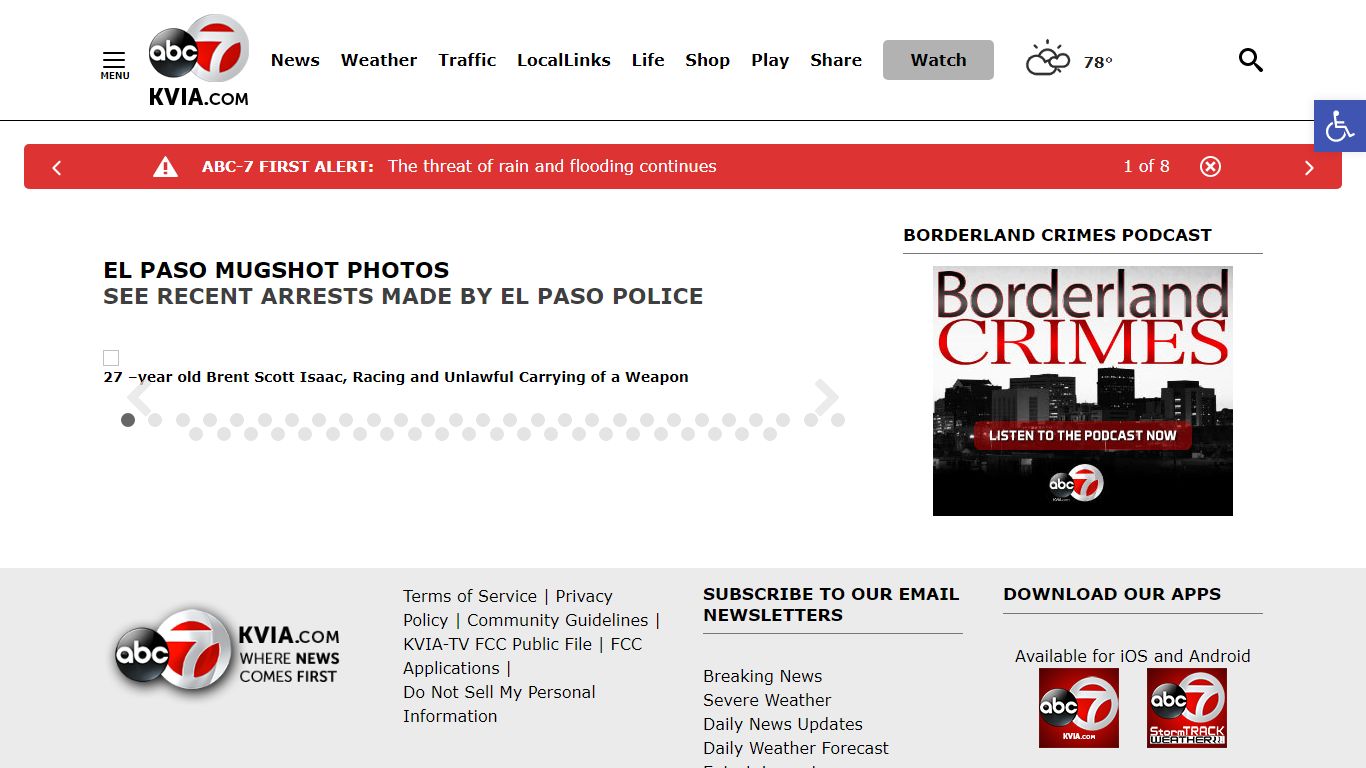
Task: Subscribe to Daily Weather Forecast newsletter
Action: 796,748
